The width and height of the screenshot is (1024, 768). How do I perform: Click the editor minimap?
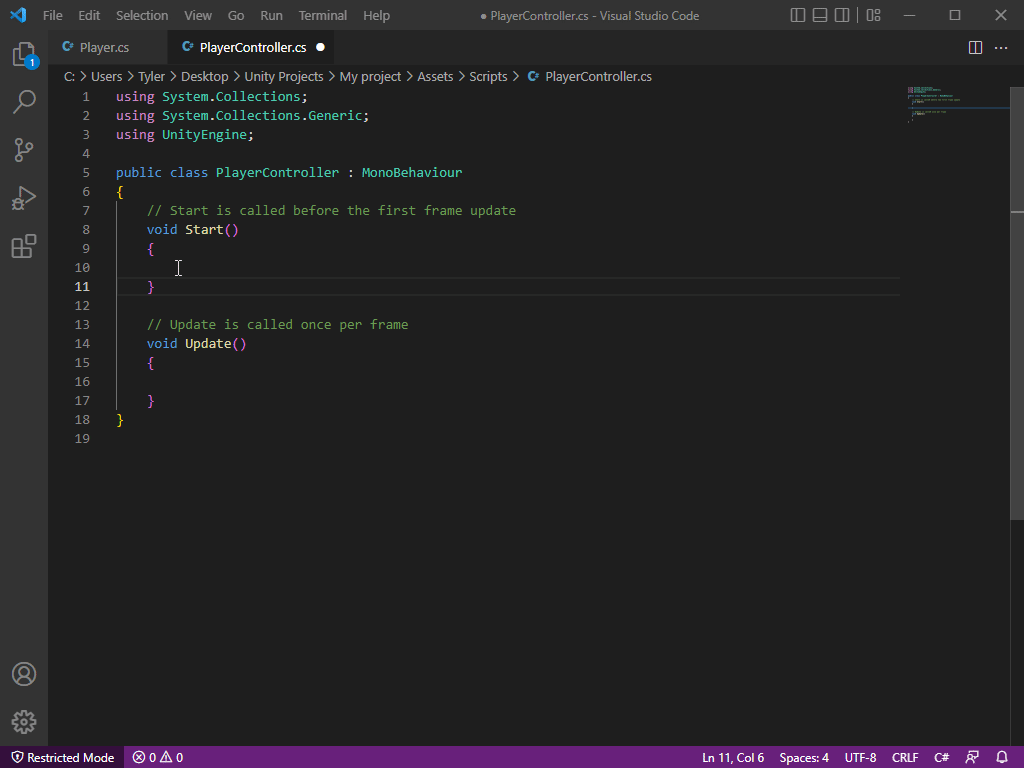pos(957,104)
